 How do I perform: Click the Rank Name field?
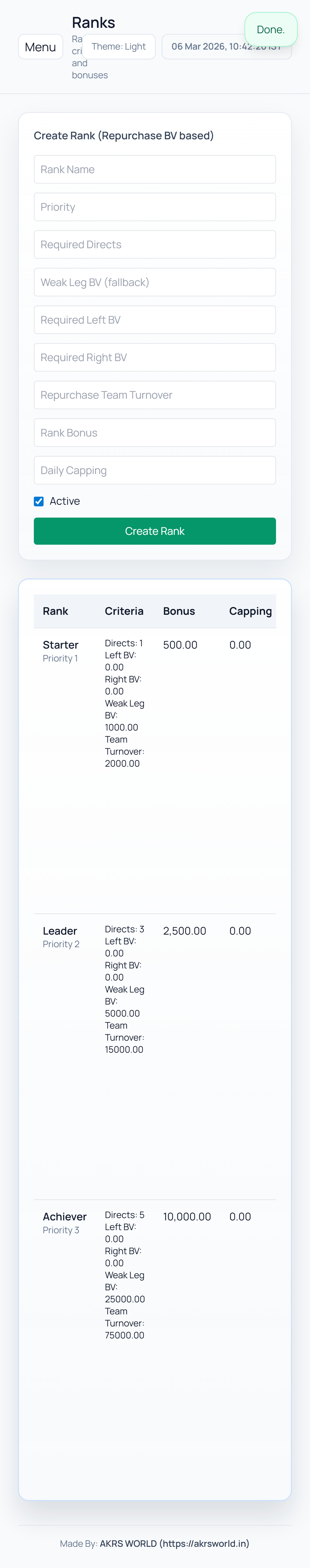155,169
